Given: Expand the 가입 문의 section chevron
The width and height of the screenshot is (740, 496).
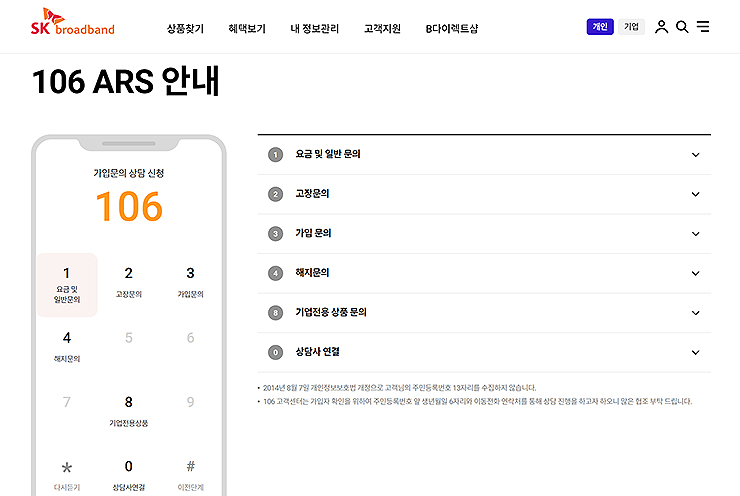Looking at the screenshot, I should coord(696,234).
